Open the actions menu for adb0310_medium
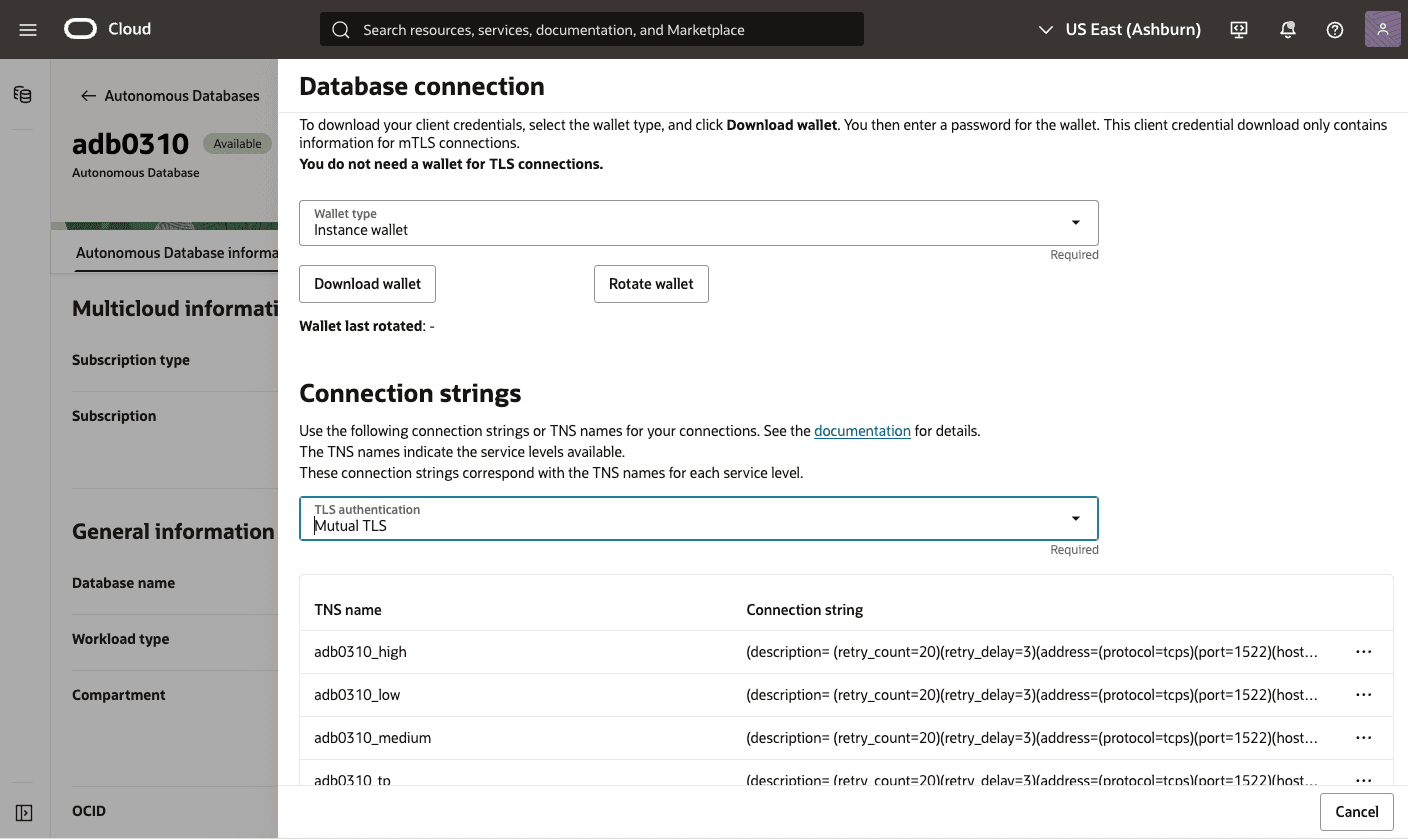The height and width of the screenshot is (839, 1408). point(1363,737)
